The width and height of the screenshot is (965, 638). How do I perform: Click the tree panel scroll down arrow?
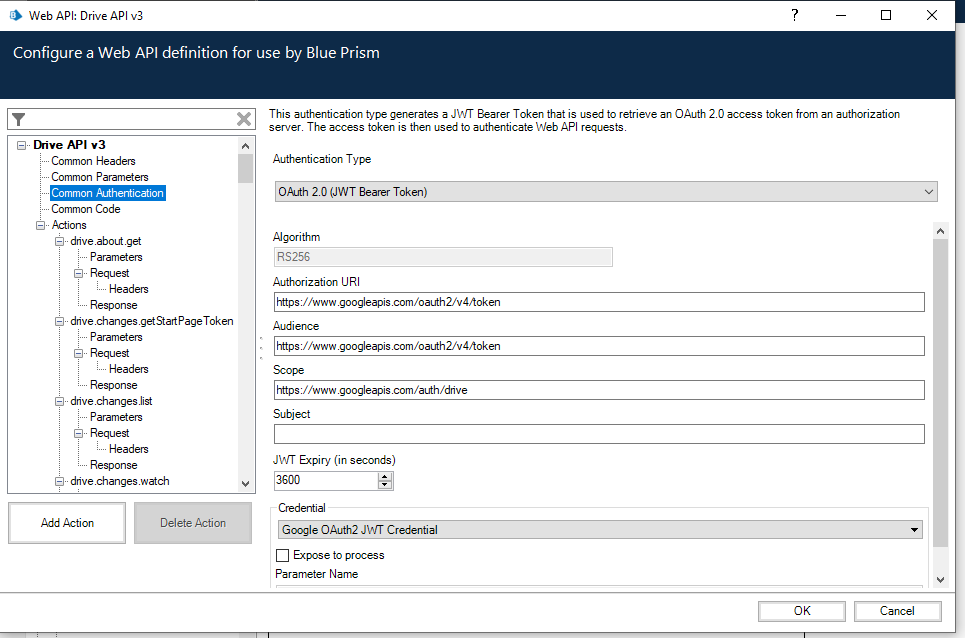[246, 483]
